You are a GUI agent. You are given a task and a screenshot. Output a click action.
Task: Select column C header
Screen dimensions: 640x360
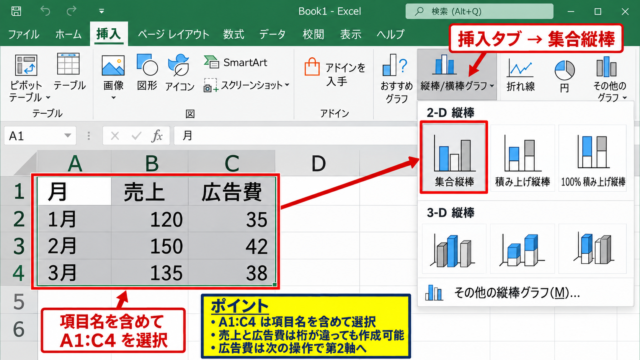click(232, 163)
